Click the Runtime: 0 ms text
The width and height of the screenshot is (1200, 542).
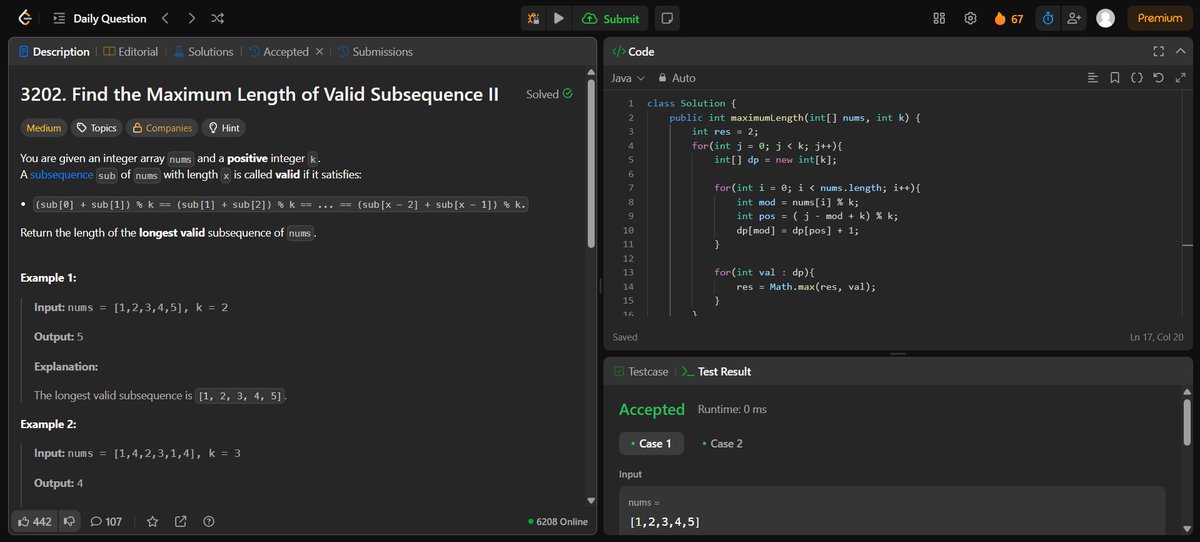(734, 409)
